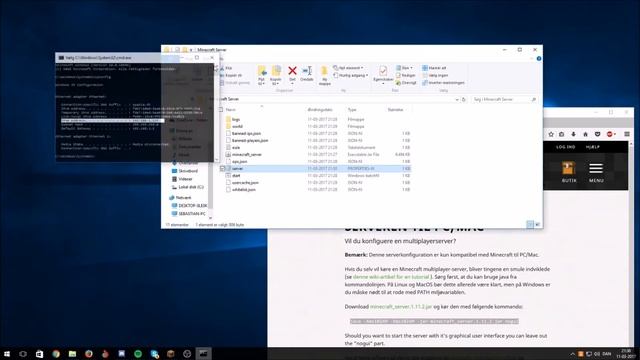This screenshot has height=360, width=640.
Task: Click the Pocket icon in browser toolbar
Action: (x=598, y=134)
